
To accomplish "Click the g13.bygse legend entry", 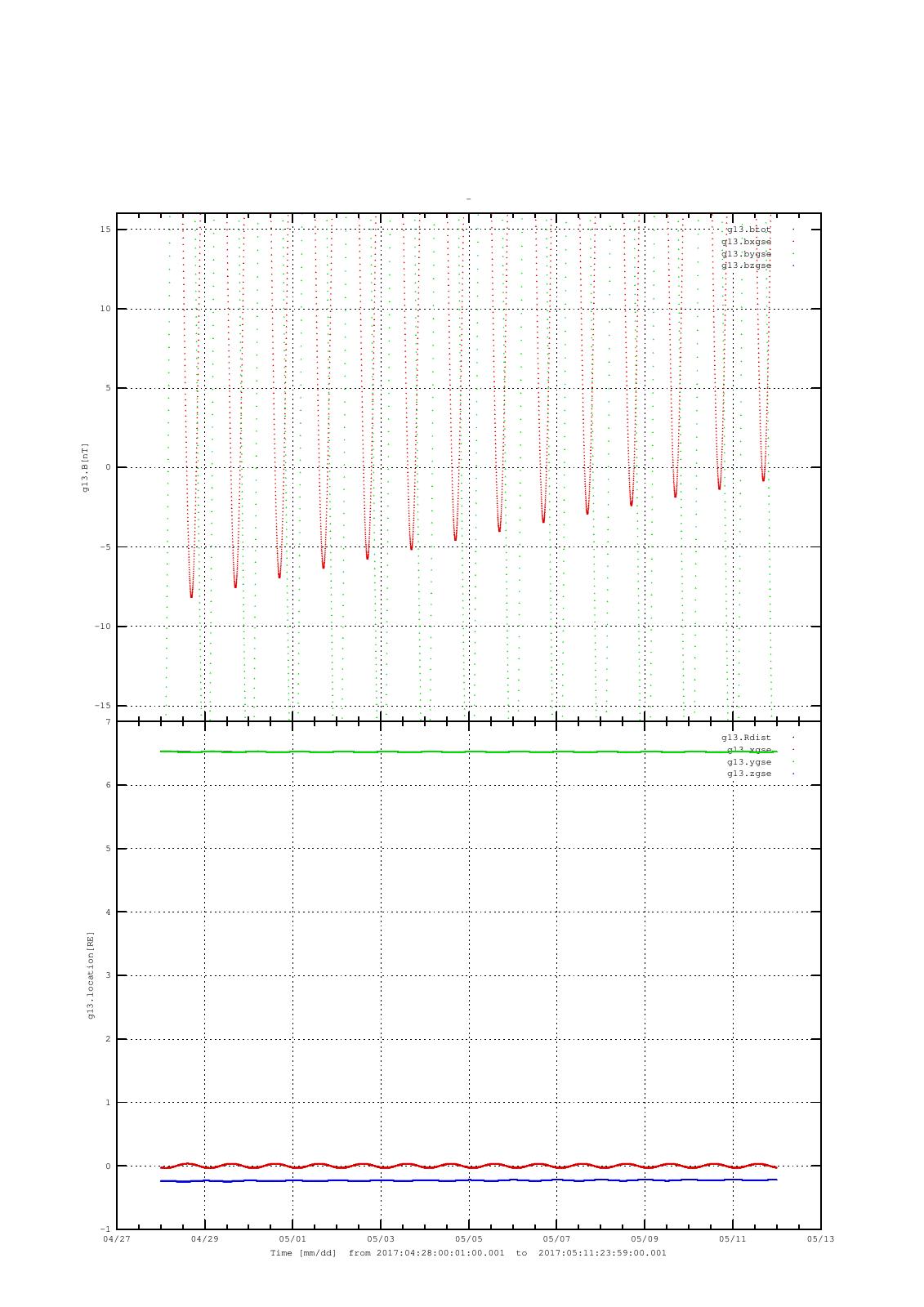I will pyautogui.click(x=746, y=254).
